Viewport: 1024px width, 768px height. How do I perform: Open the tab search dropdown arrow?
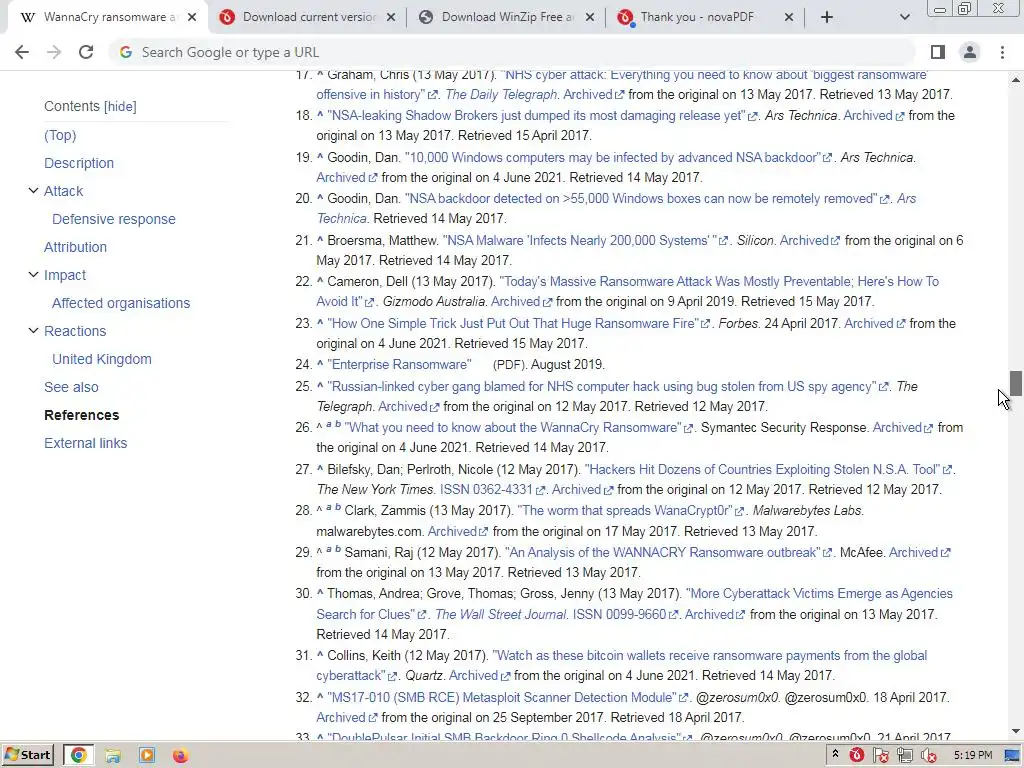pos(904,17)
